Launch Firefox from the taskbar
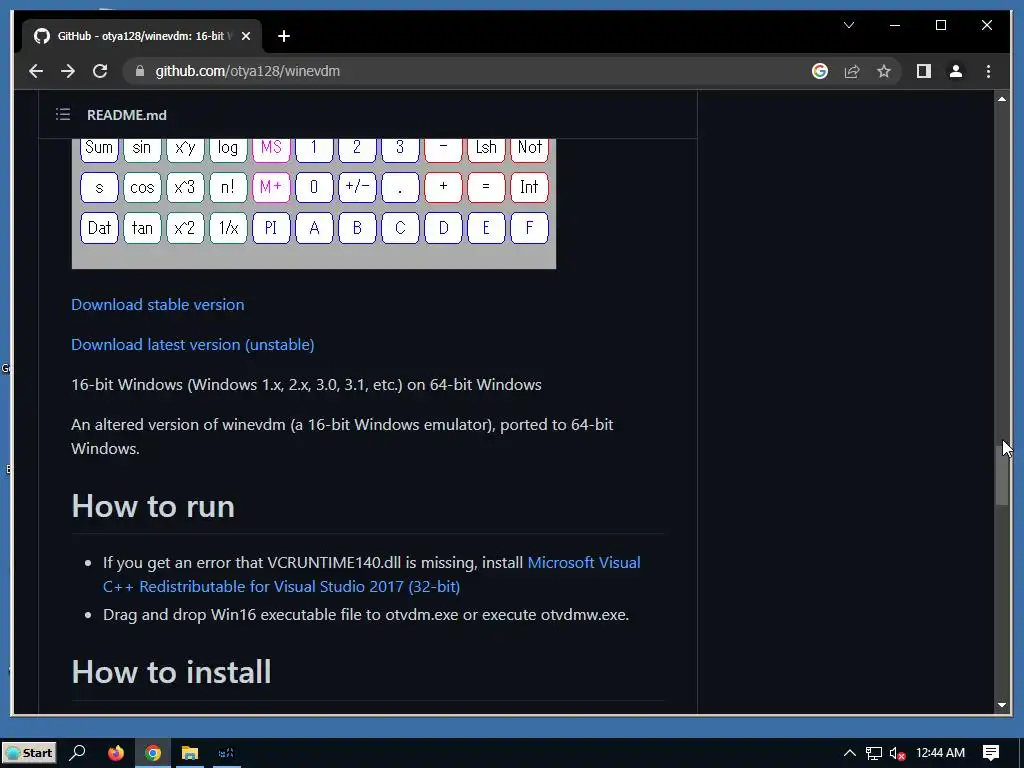The image size is (1024, 768). tap(116, 753)
